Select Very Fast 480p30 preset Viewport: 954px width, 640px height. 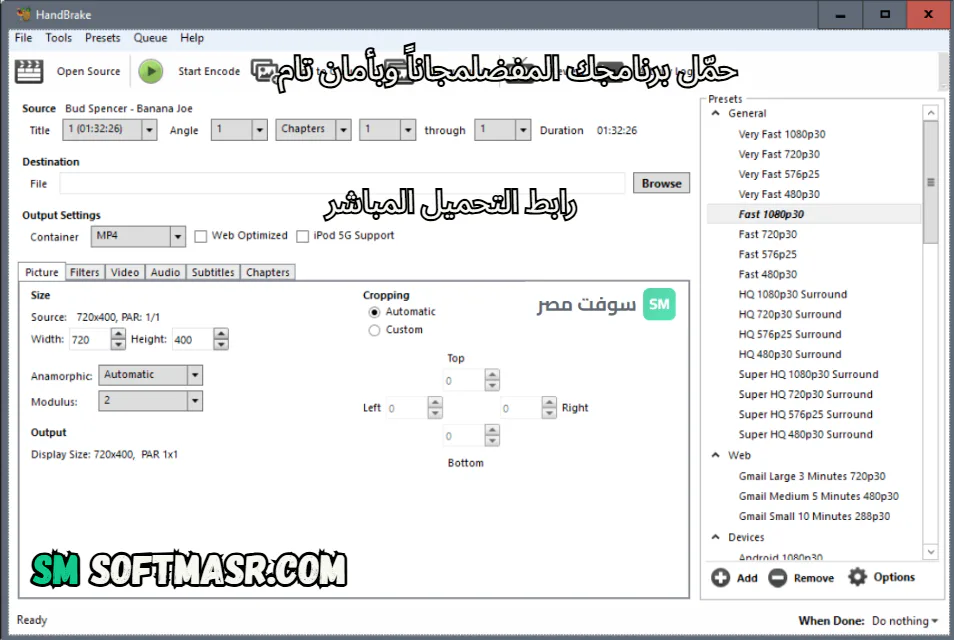tap(779, 195)
